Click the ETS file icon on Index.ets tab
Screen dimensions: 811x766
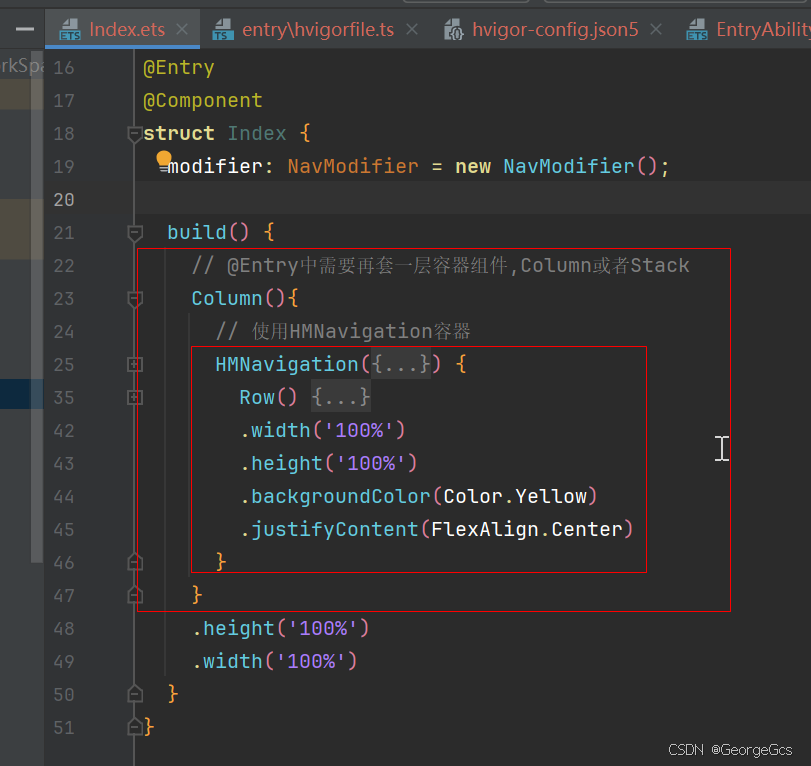(x=70, y=29)
